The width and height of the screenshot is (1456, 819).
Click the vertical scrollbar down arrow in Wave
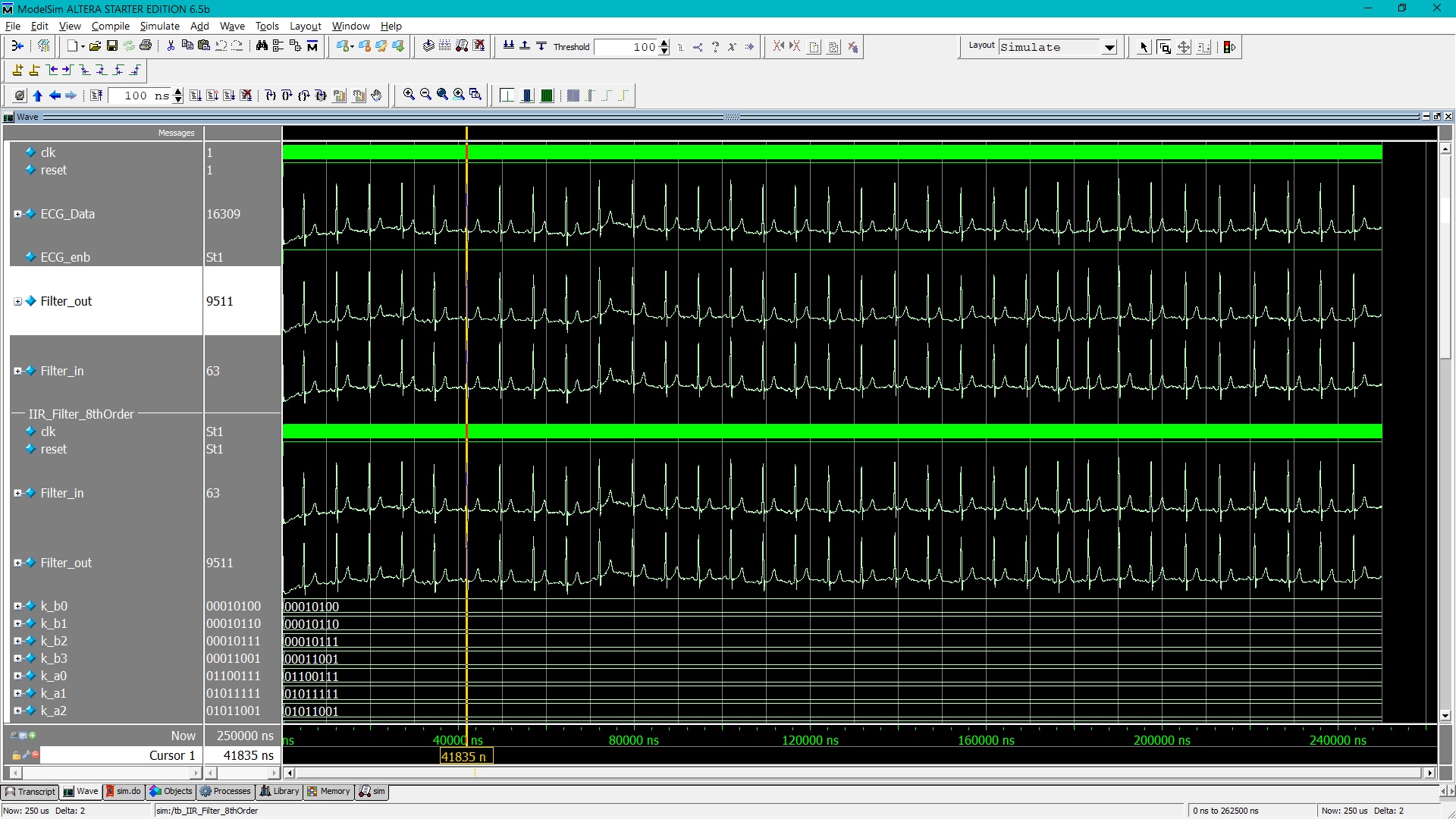point(1445,715)
